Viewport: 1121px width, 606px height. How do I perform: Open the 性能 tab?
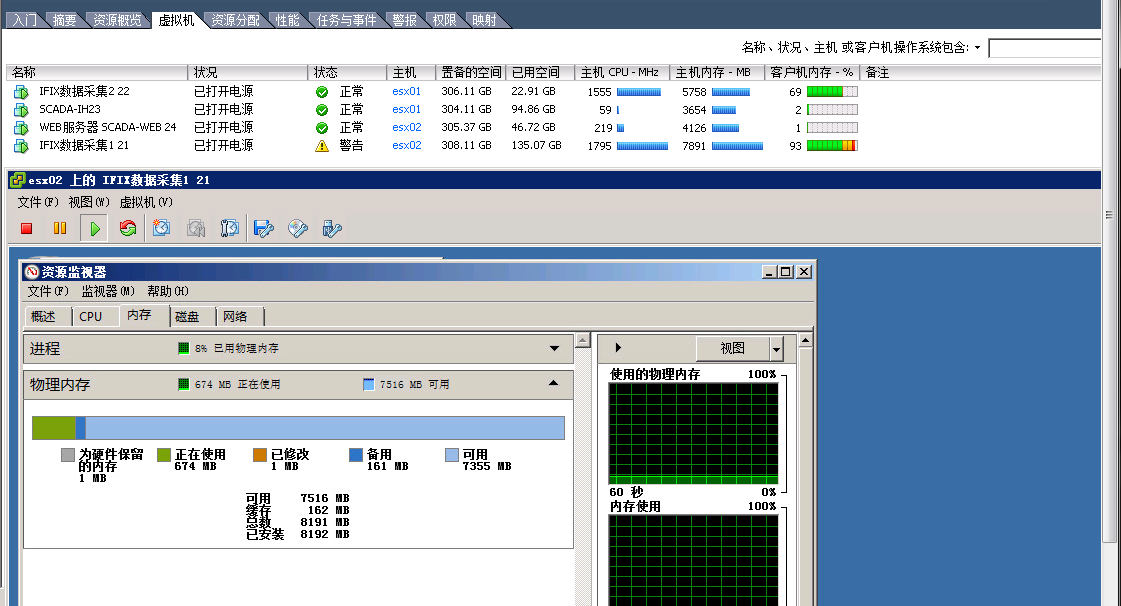click(287, 20)
